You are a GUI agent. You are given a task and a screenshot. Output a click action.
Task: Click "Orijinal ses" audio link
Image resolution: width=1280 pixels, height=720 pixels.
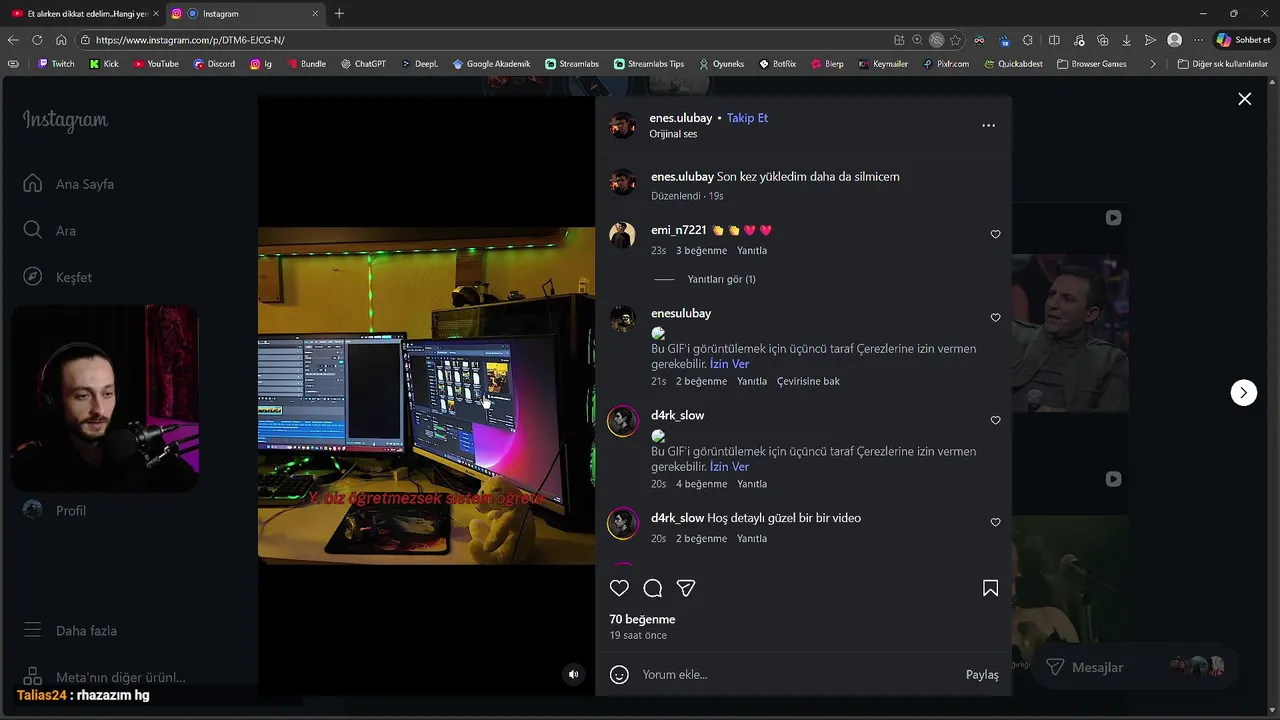click(x=673, y=134)
